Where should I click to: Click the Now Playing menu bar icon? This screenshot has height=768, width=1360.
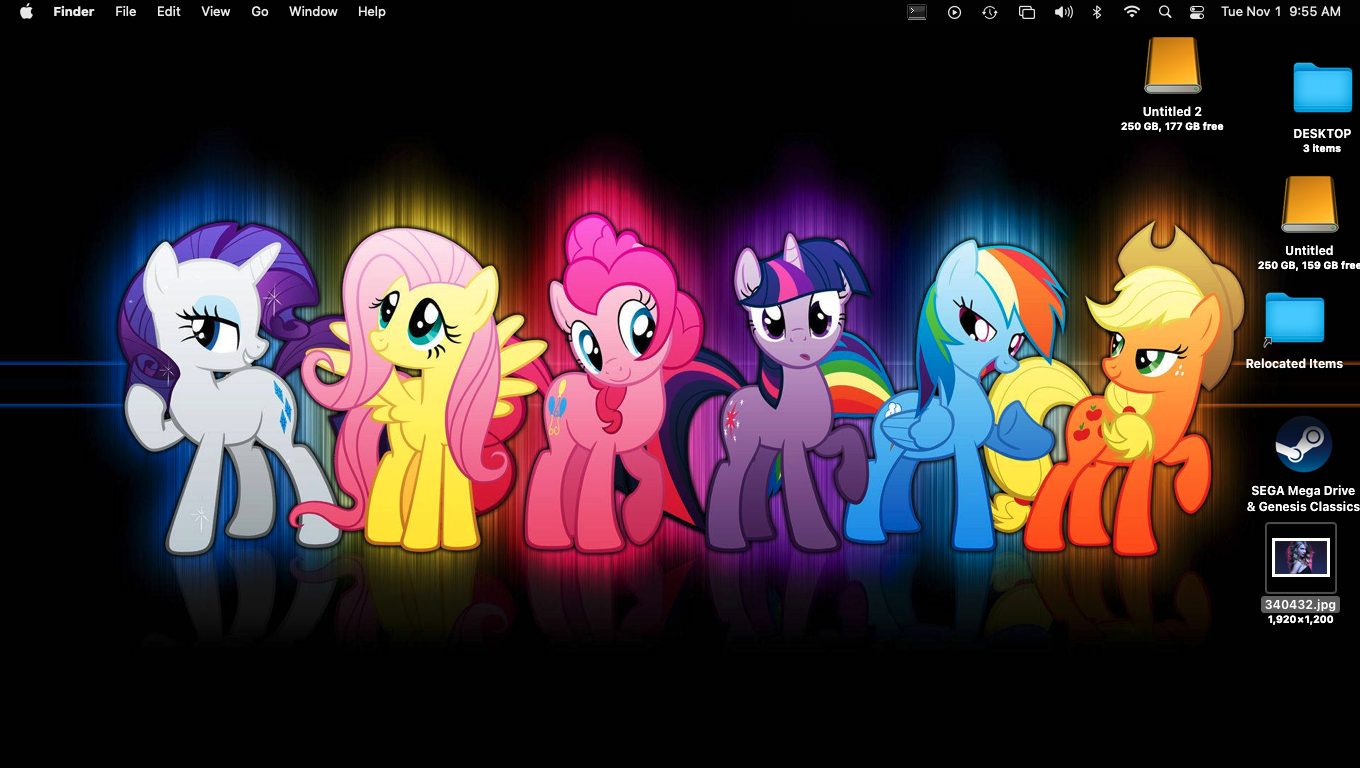pos(954,12)
